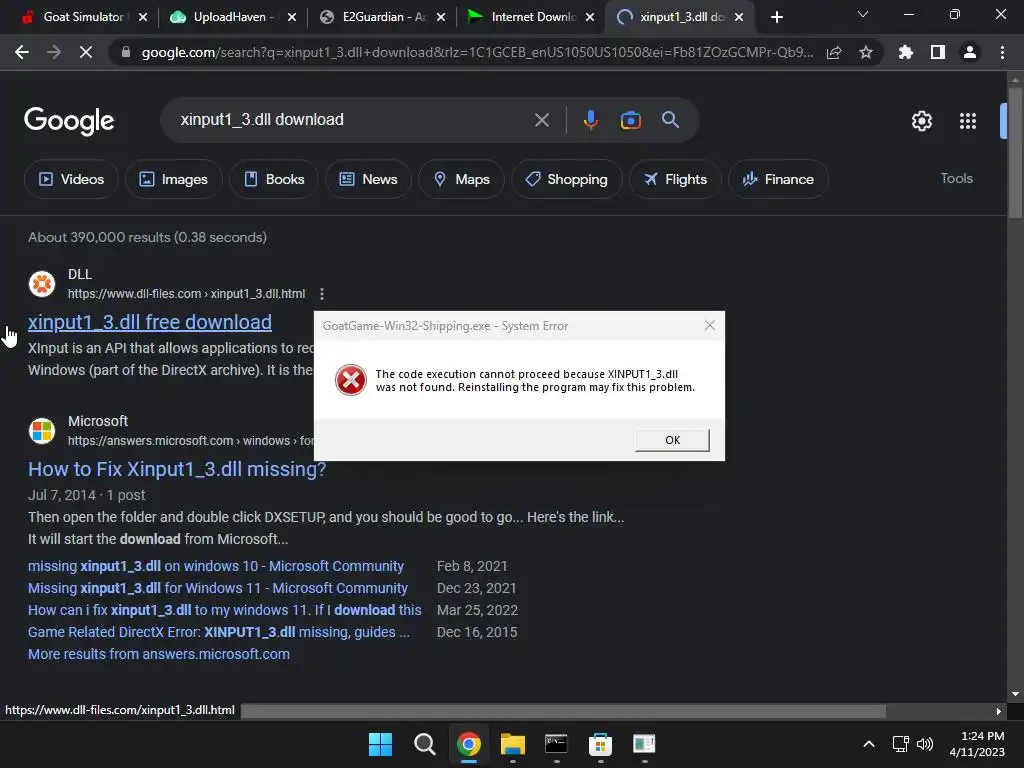This screenshot has height=768, width=1024.
Task: Click the network icon in system tray
Action: [901, 744]
